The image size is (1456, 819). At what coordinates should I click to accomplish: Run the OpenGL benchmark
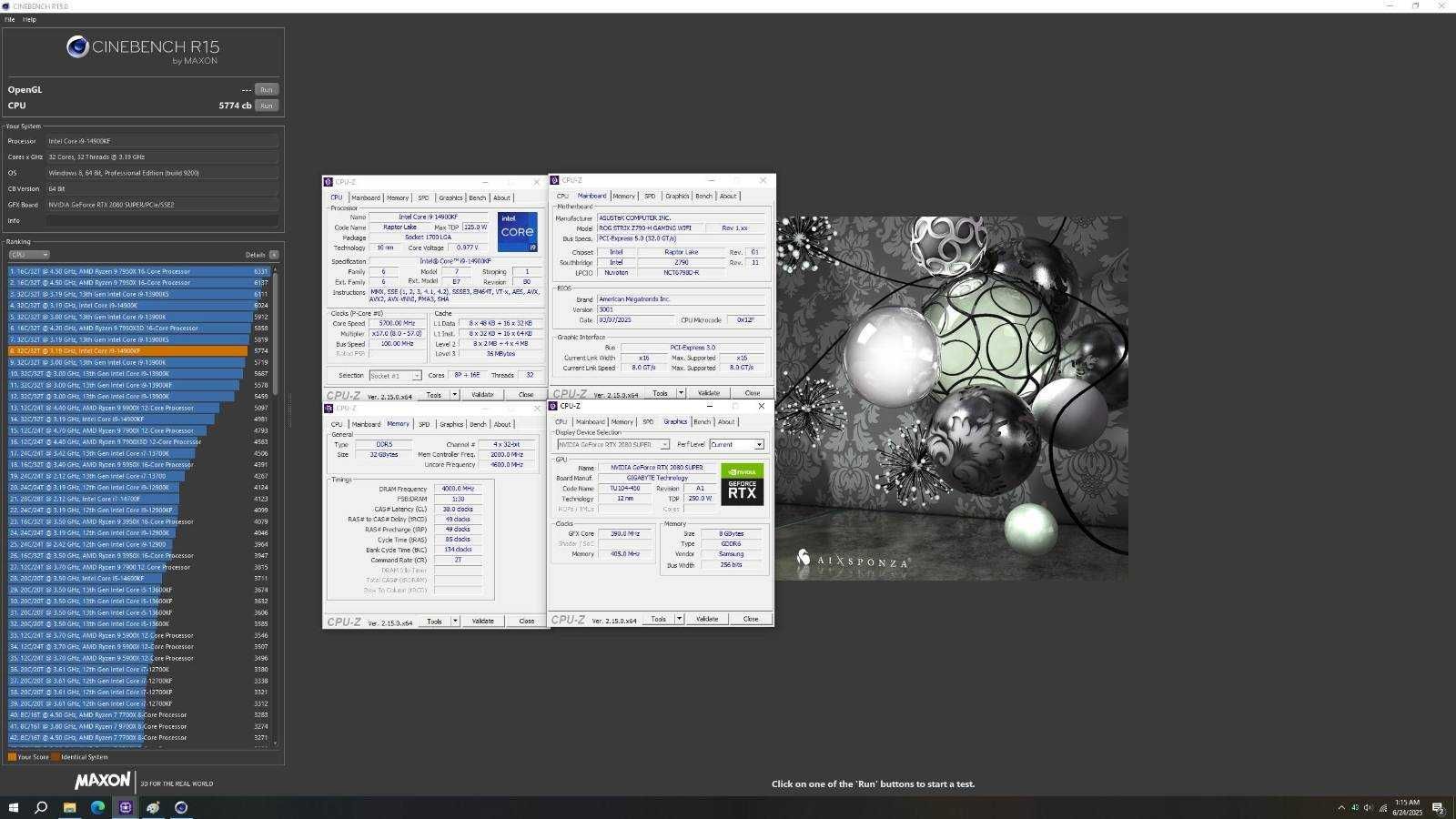point(267,90)
